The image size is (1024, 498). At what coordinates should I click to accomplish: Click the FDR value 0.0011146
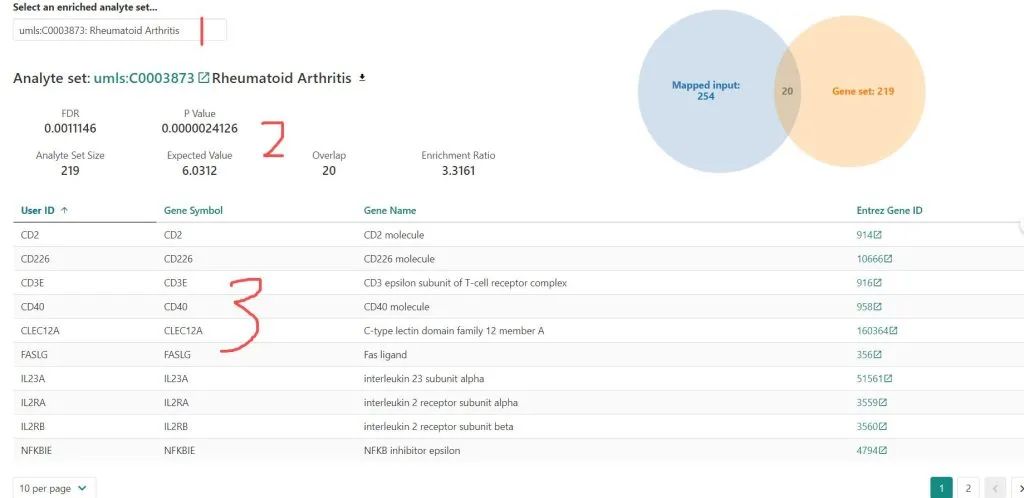point(70,129)
